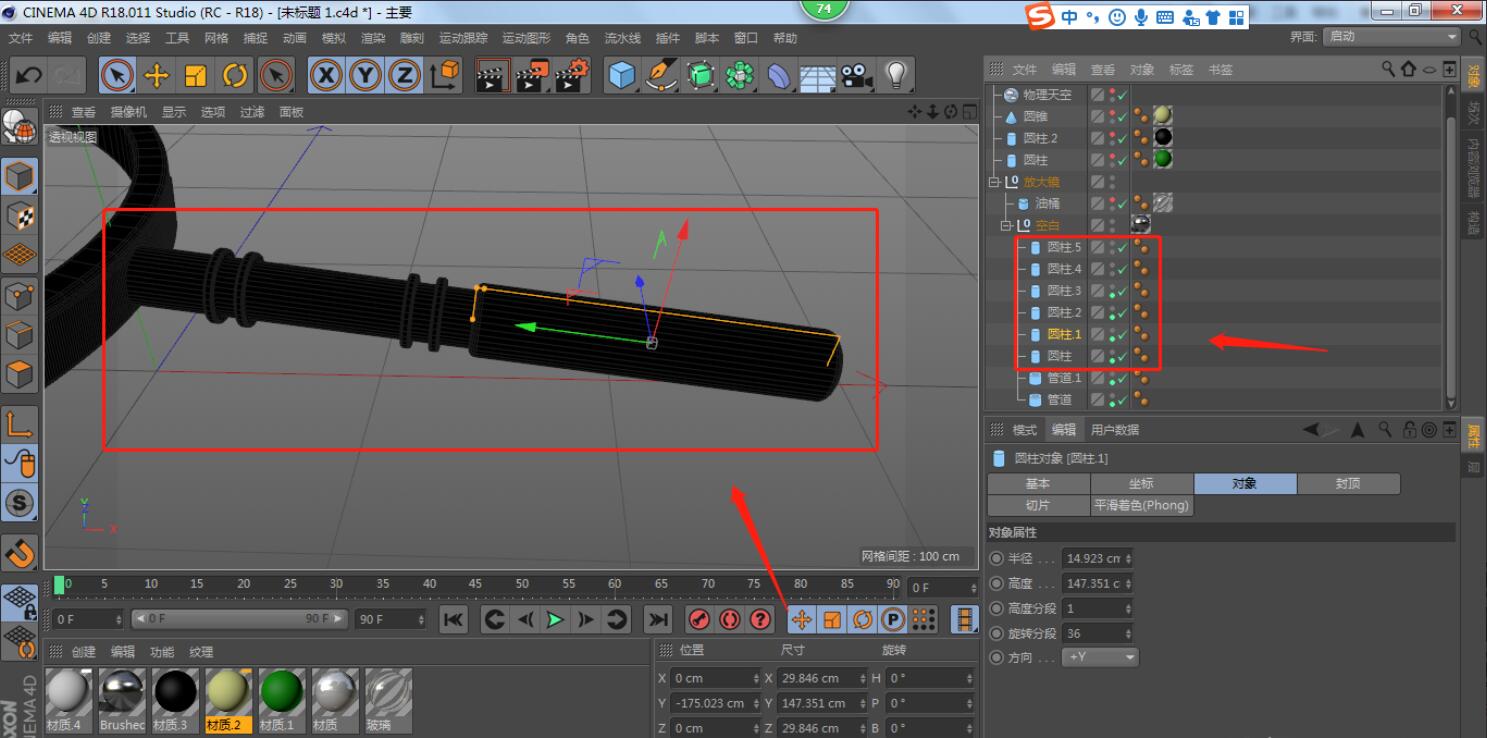The height and width of the screenshot is (738, 1487).
Task: Add a Camera object
Action: pyautogui.click(x=856, y=75)
